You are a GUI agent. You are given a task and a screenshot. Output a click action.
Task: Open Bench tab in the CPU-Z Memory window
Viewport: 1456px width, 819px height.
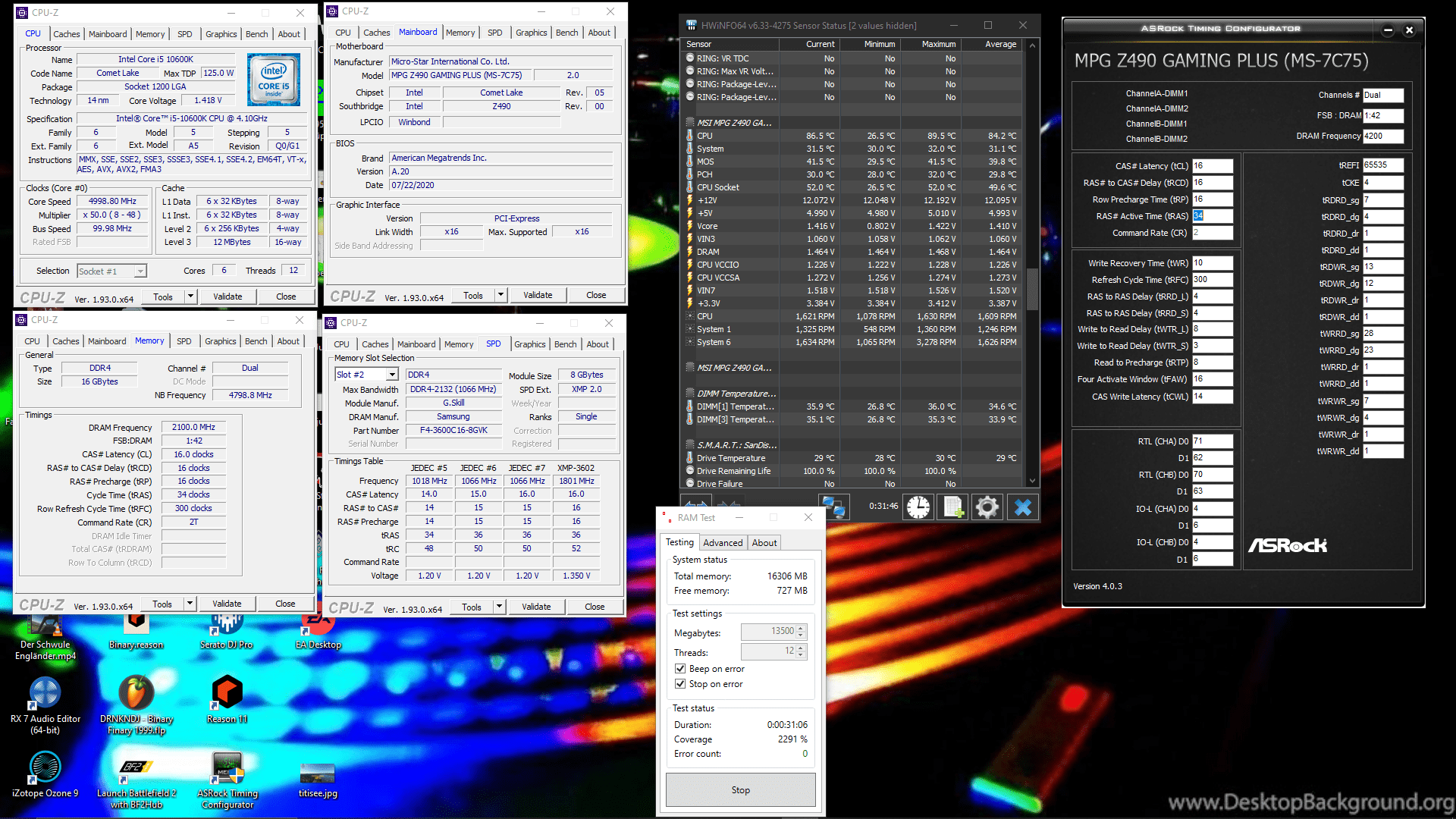coord(256,341)
